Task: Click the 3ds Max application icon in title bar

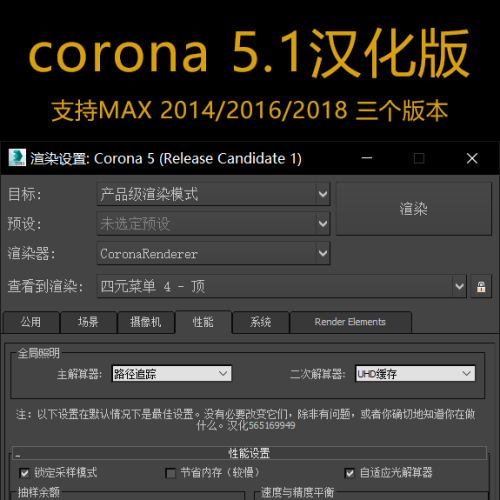Action: click(17, 158)
